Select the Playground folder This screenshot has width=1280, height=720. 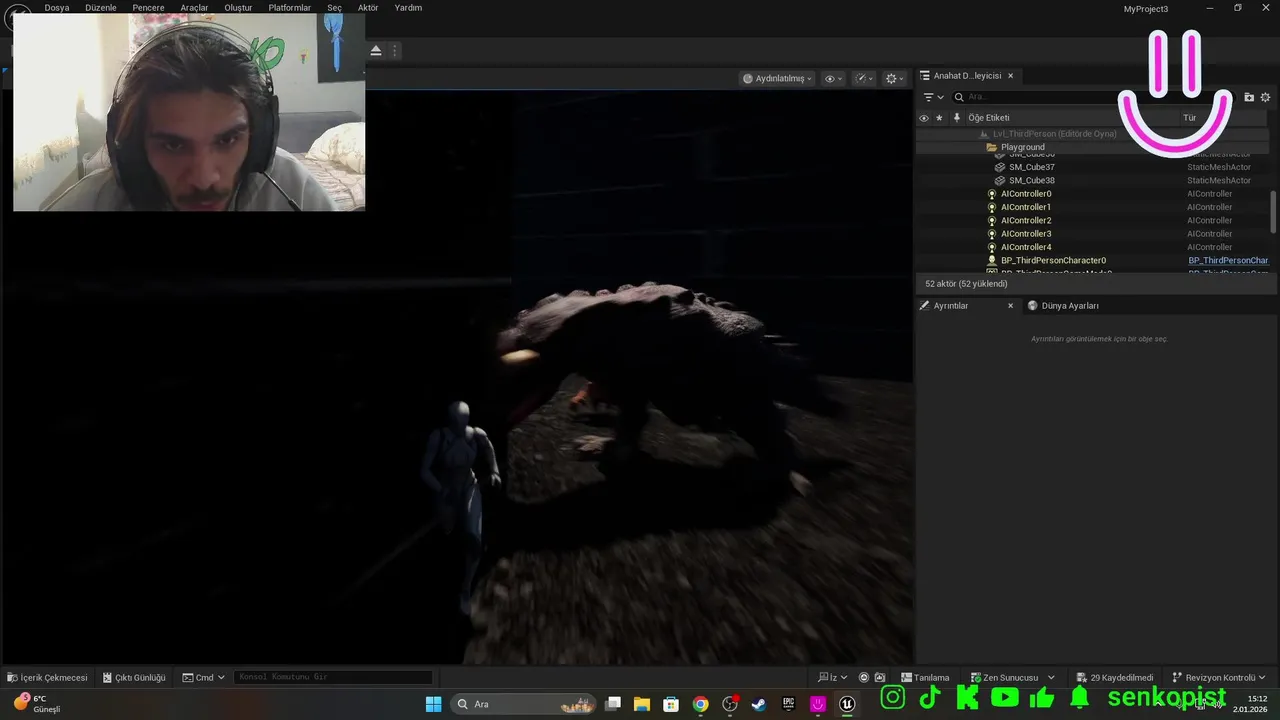pyautogui.click(x=1022, y=147)
